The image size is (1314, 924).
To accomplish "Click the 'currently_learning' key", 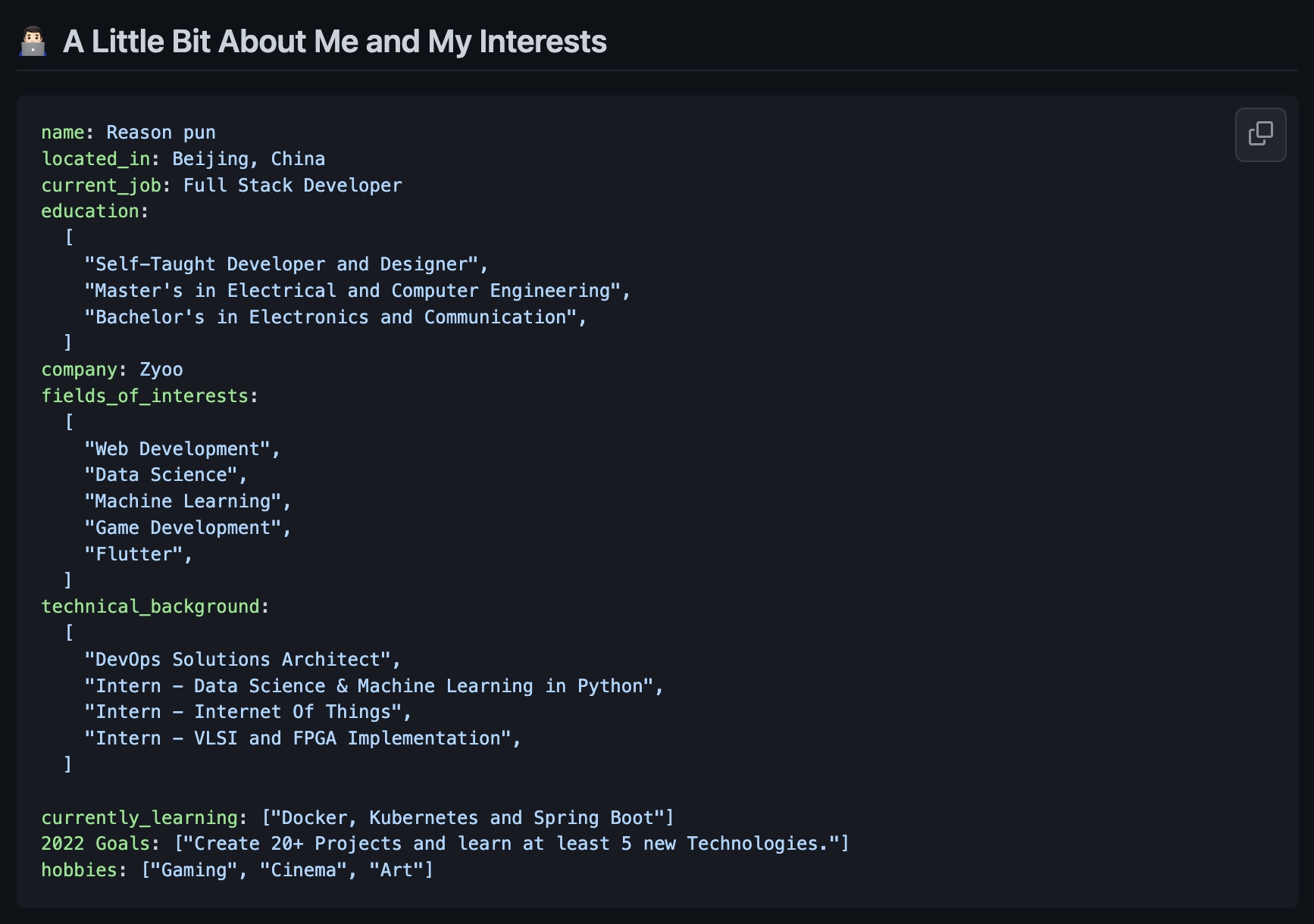I will tap(139, 818).
